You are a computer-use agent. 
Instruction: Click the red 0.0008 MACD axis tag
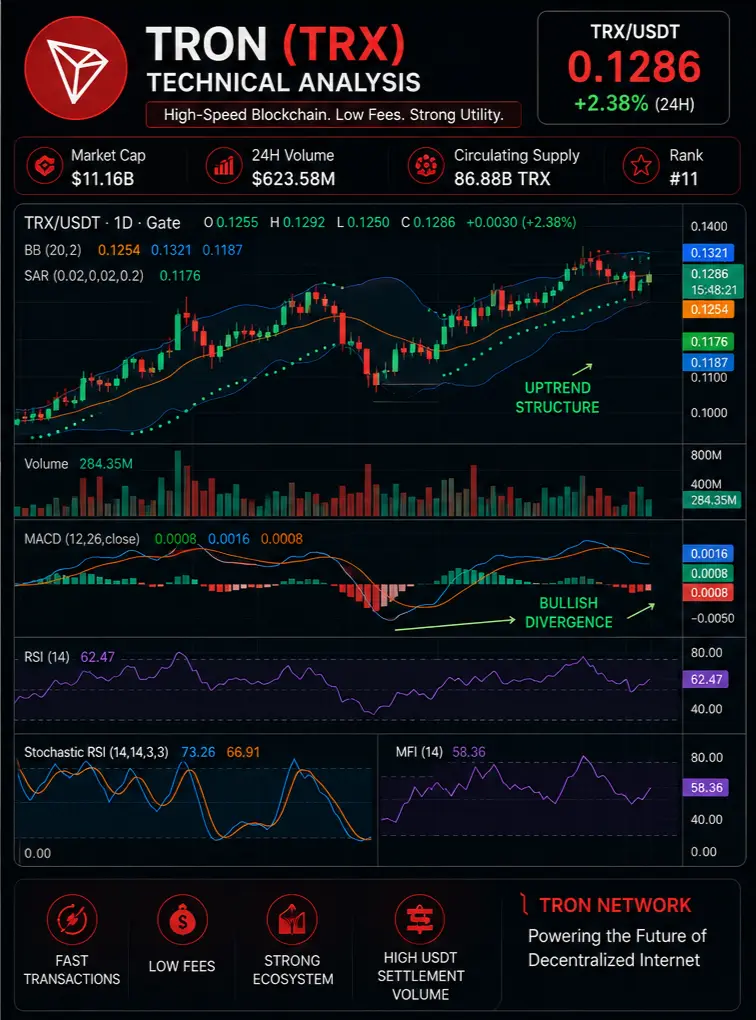tap(709, 593)
